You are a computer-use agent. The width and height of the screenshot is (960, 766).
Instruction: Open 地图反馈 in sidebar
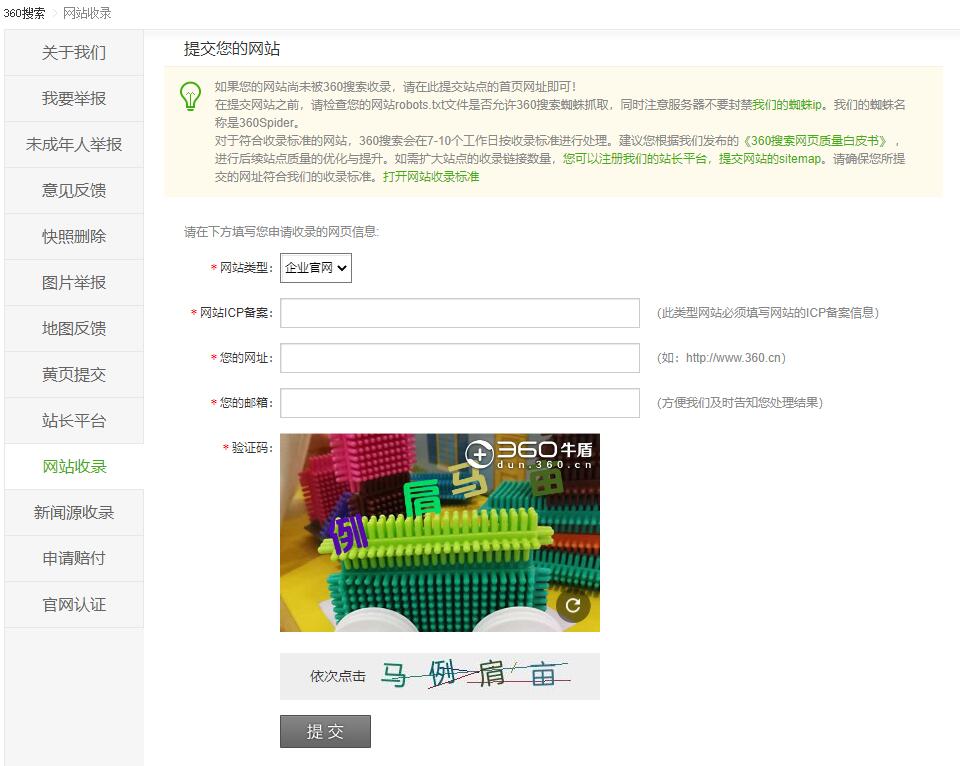74,329
